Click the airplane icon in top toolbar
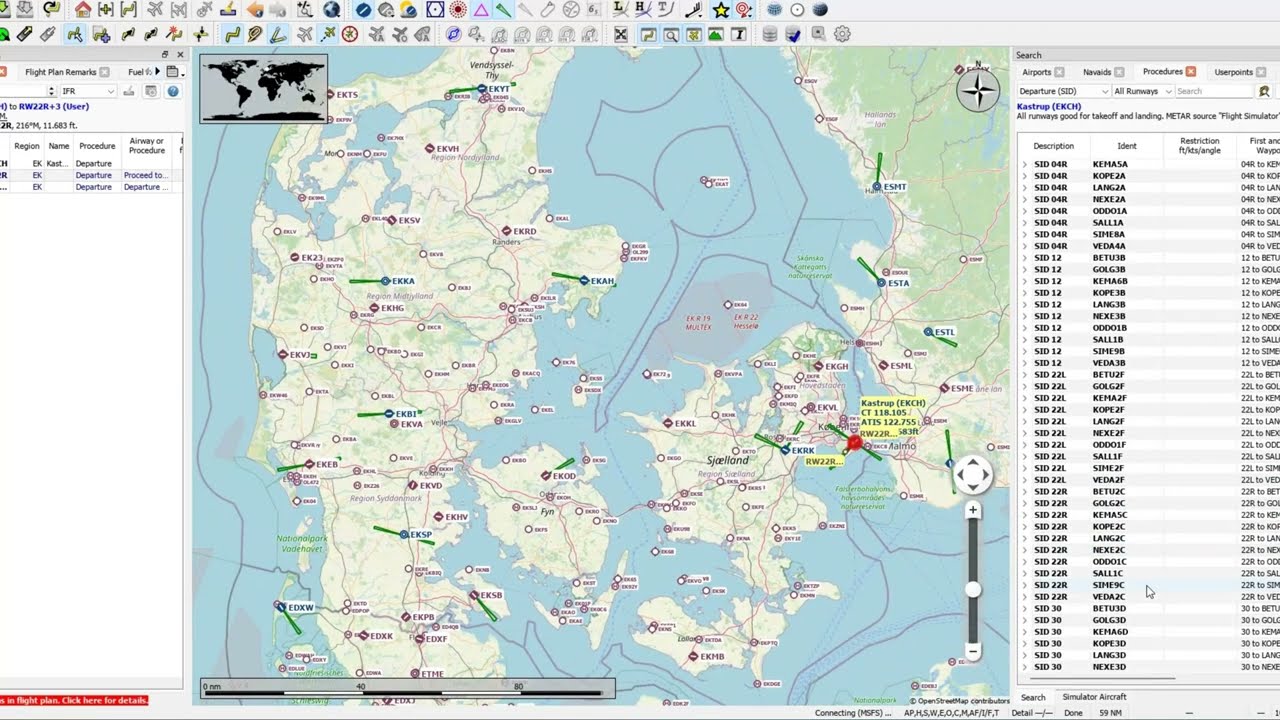The image size is (1280, 720). [x=155, y=10]
